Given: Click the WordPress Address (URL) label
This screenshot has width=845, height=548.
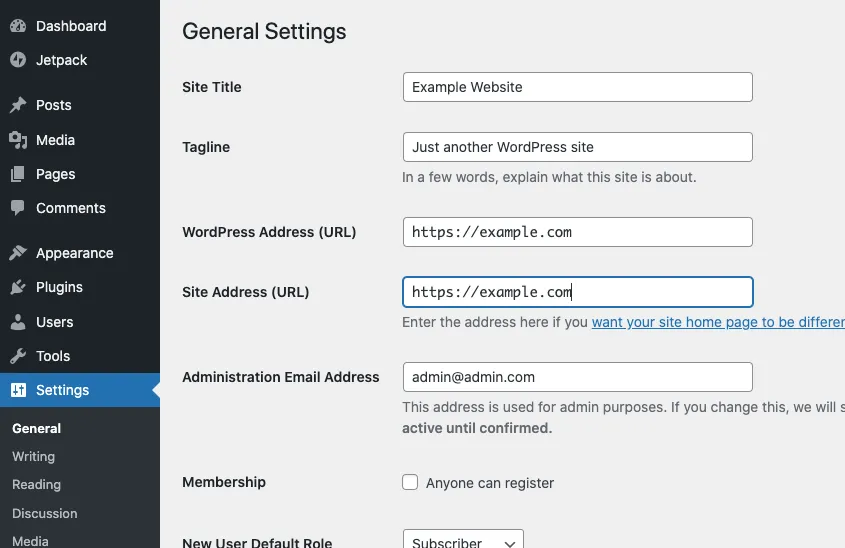Looking at the screenshot, I should click(269, 232).
